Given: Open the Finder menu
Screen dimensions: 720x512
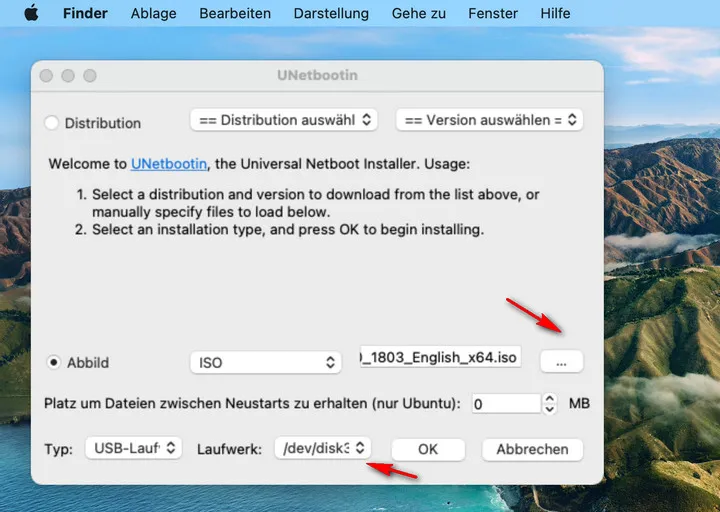Looking at the screenshot, I should (85, 13).
